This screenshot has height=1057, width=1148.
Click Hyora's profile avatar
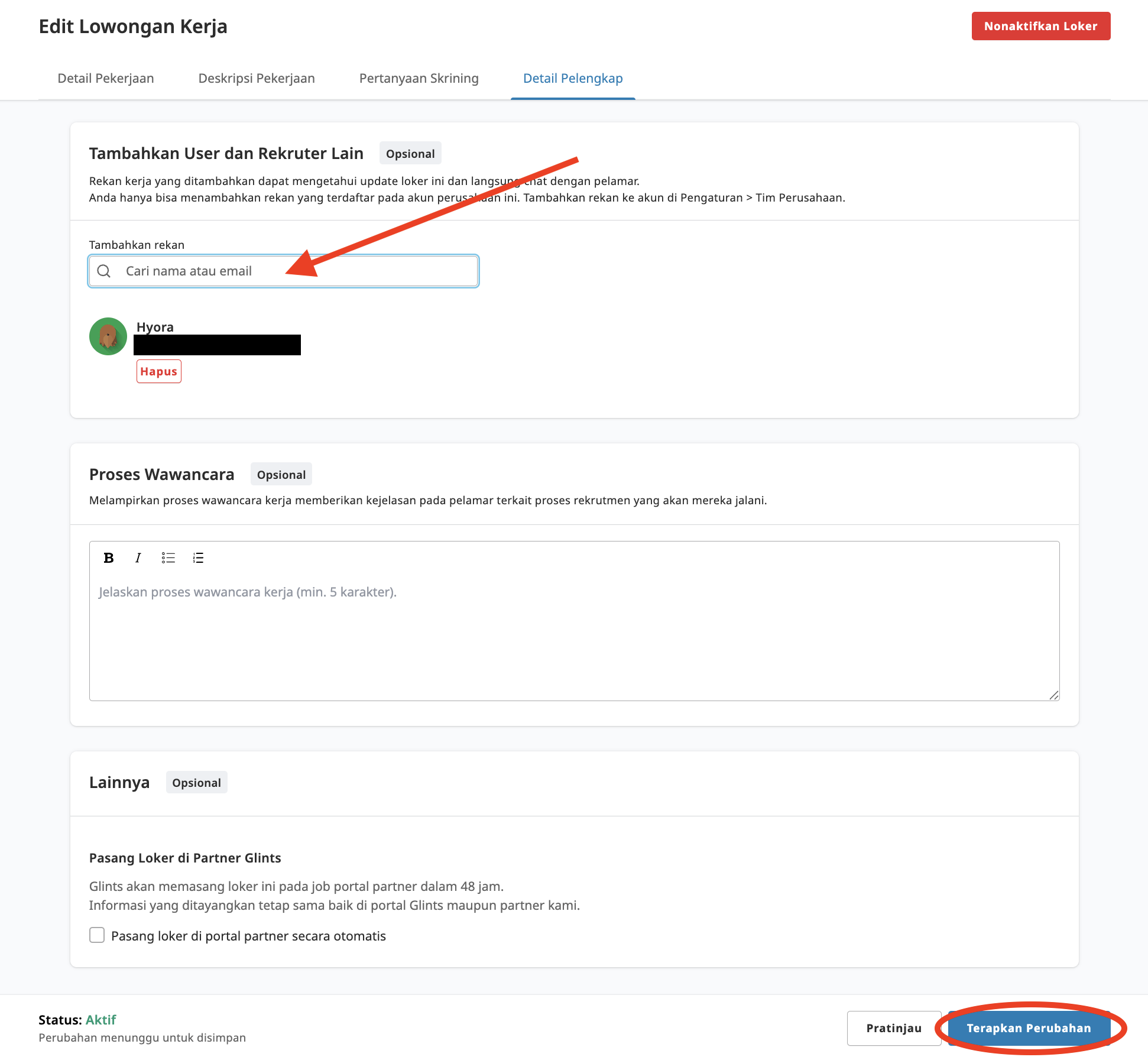click(108, 336)
